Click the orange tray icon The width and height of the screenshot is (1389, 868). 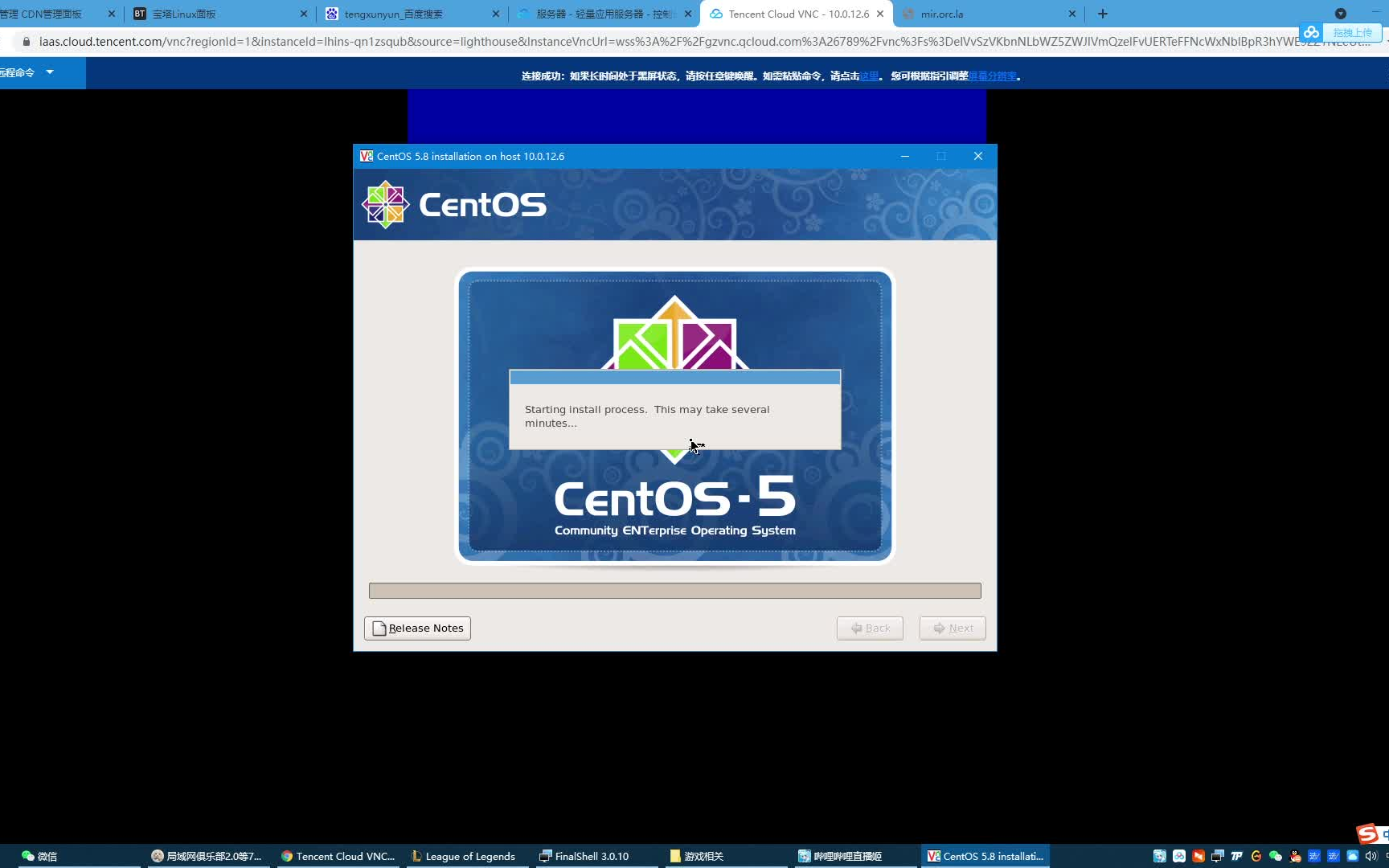1198,856
